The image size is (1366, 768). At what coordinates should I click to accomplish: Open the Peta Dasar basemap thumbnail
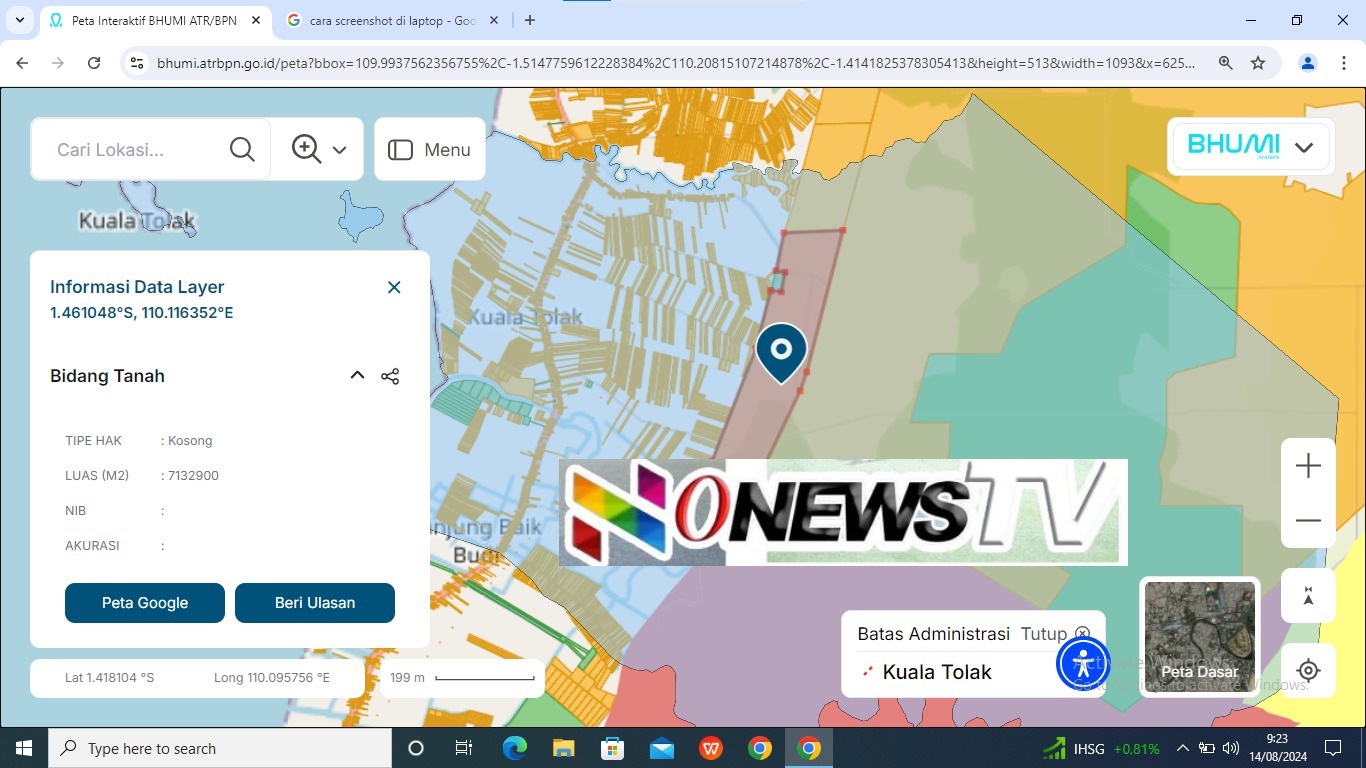(1199, 637)
